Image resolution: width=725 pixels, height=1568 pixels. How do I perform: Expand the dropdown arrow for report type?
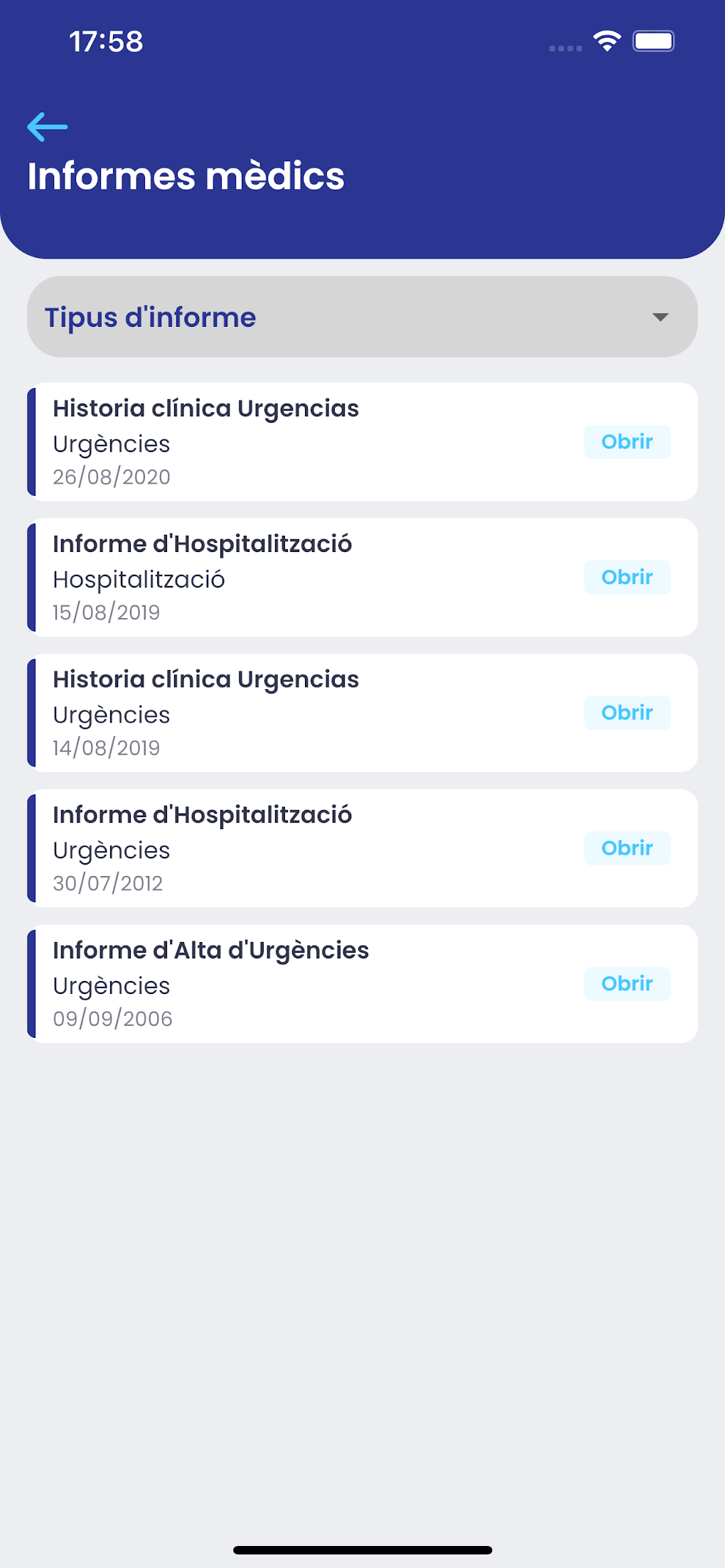pyautogui.click(x=660, y=317)
